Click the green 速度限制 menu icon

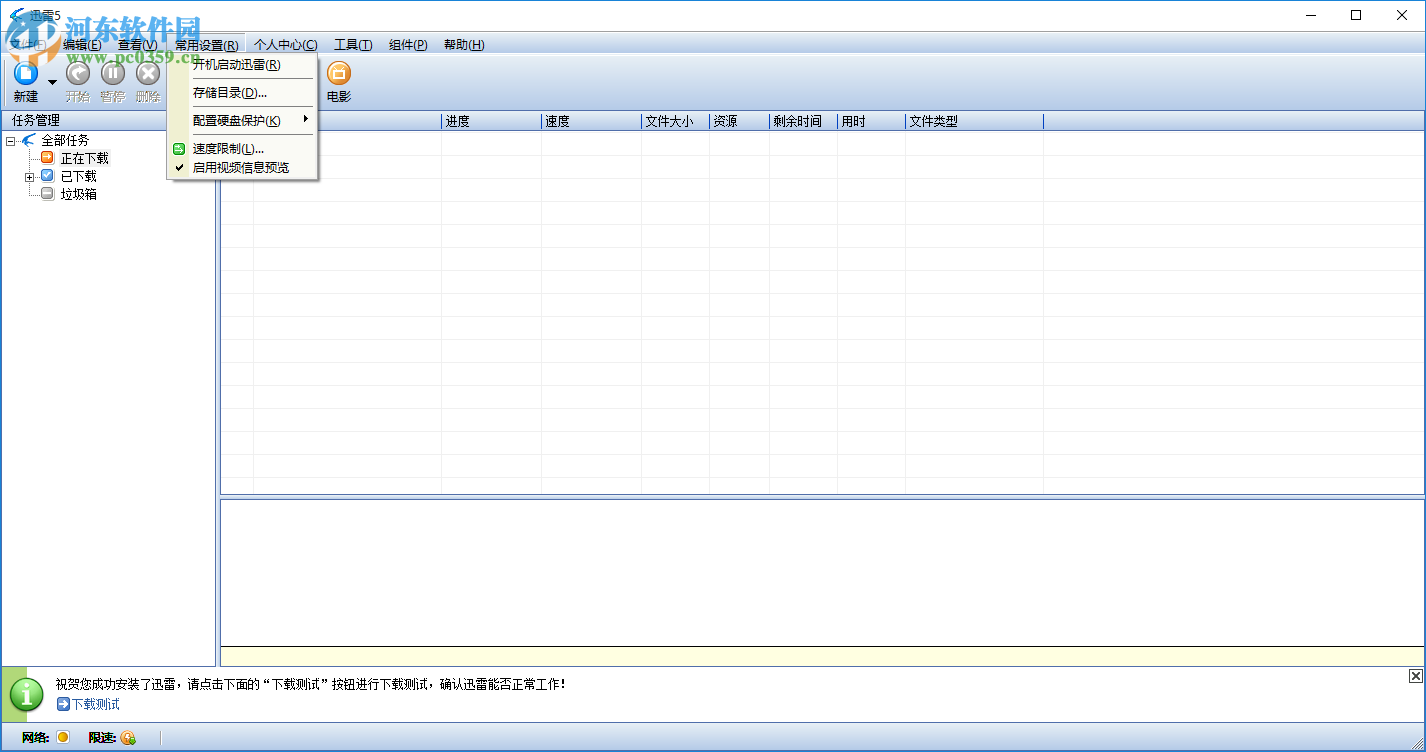[x=179, y=149]
